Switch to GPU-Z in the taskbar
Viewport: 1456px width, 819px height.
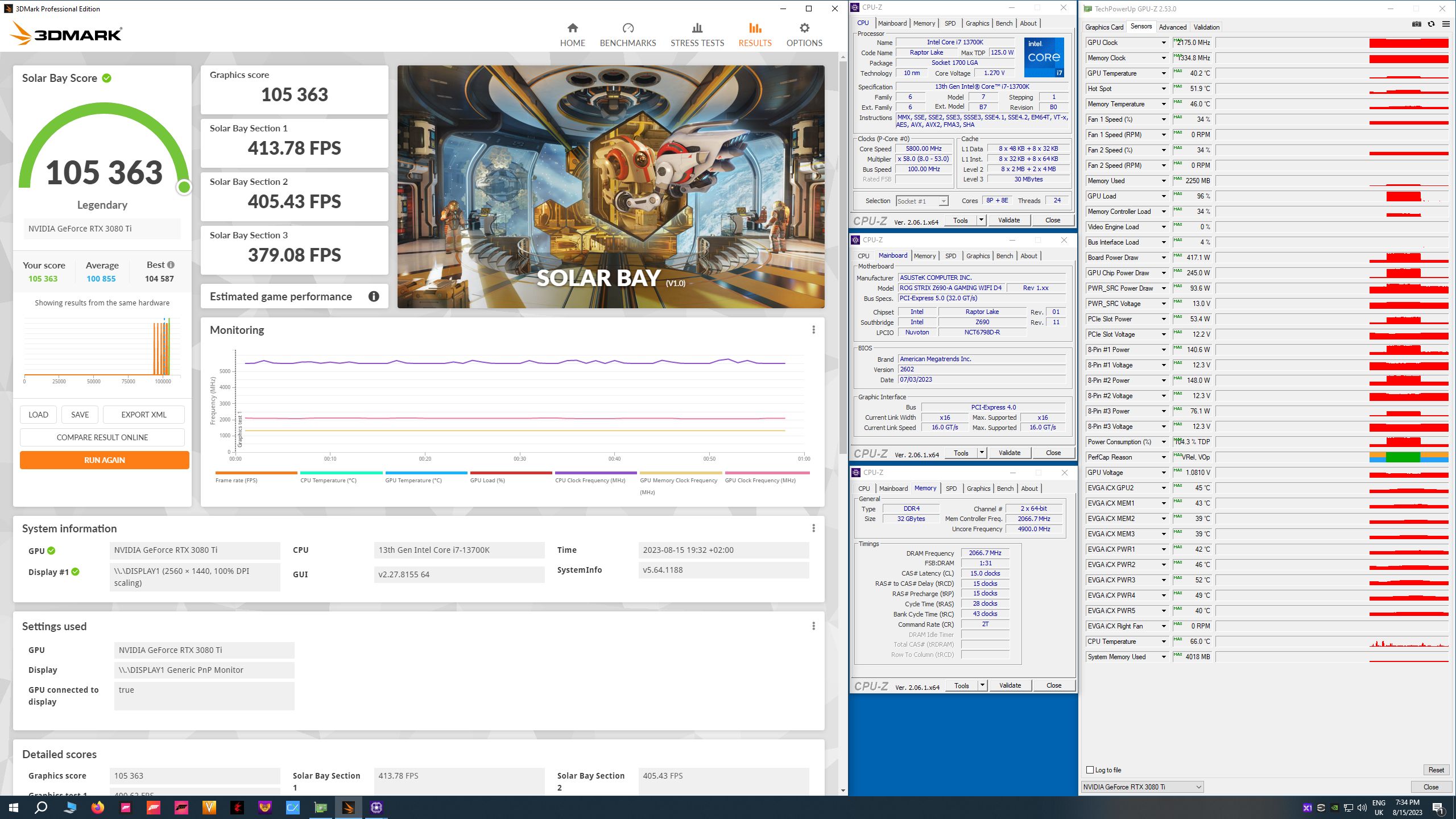(x=320, y=808)
